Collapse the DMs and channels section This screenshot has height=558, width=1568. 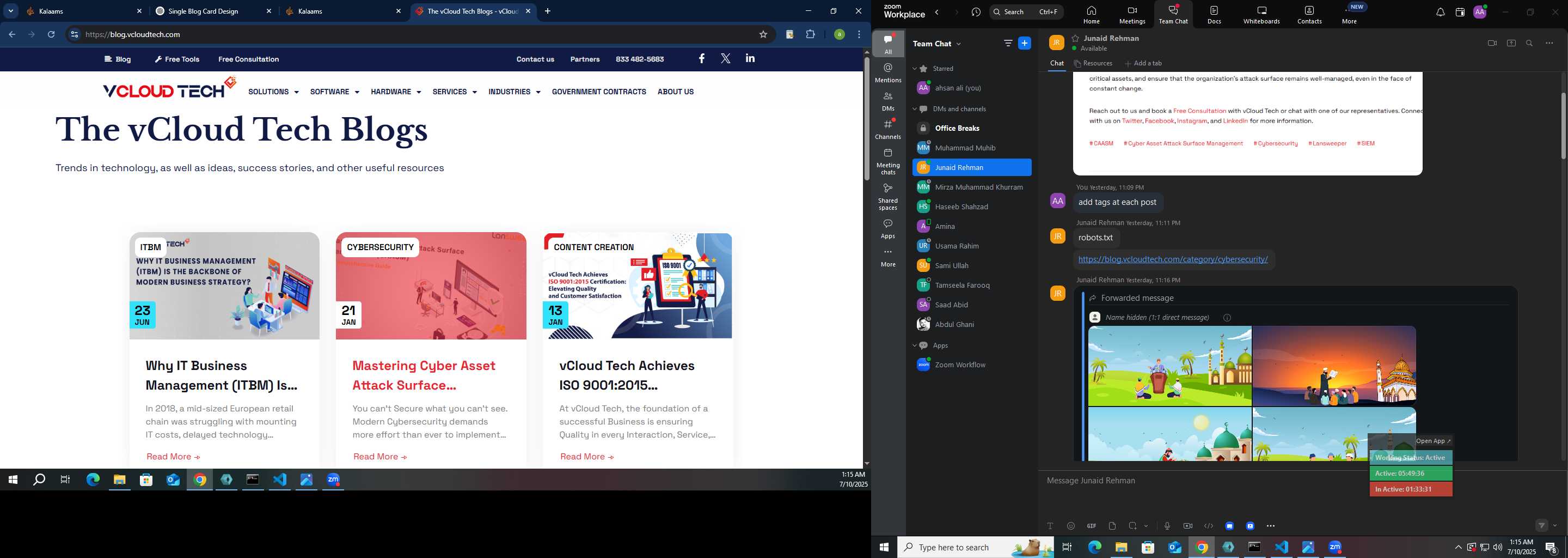click(x=914, y=109)
